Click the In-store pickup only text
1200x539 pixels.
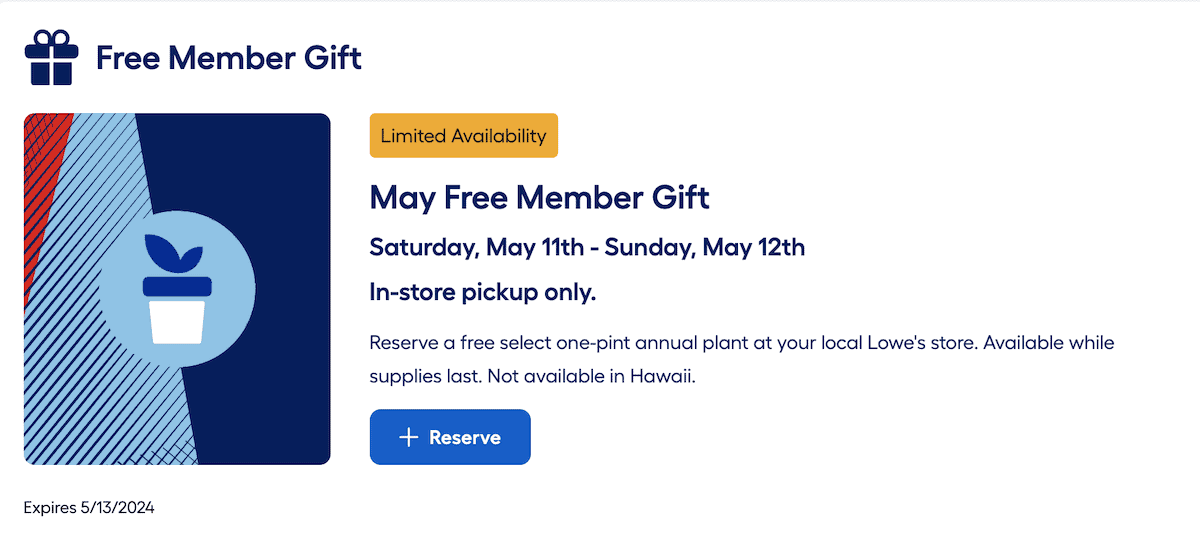tap(483, 293)
